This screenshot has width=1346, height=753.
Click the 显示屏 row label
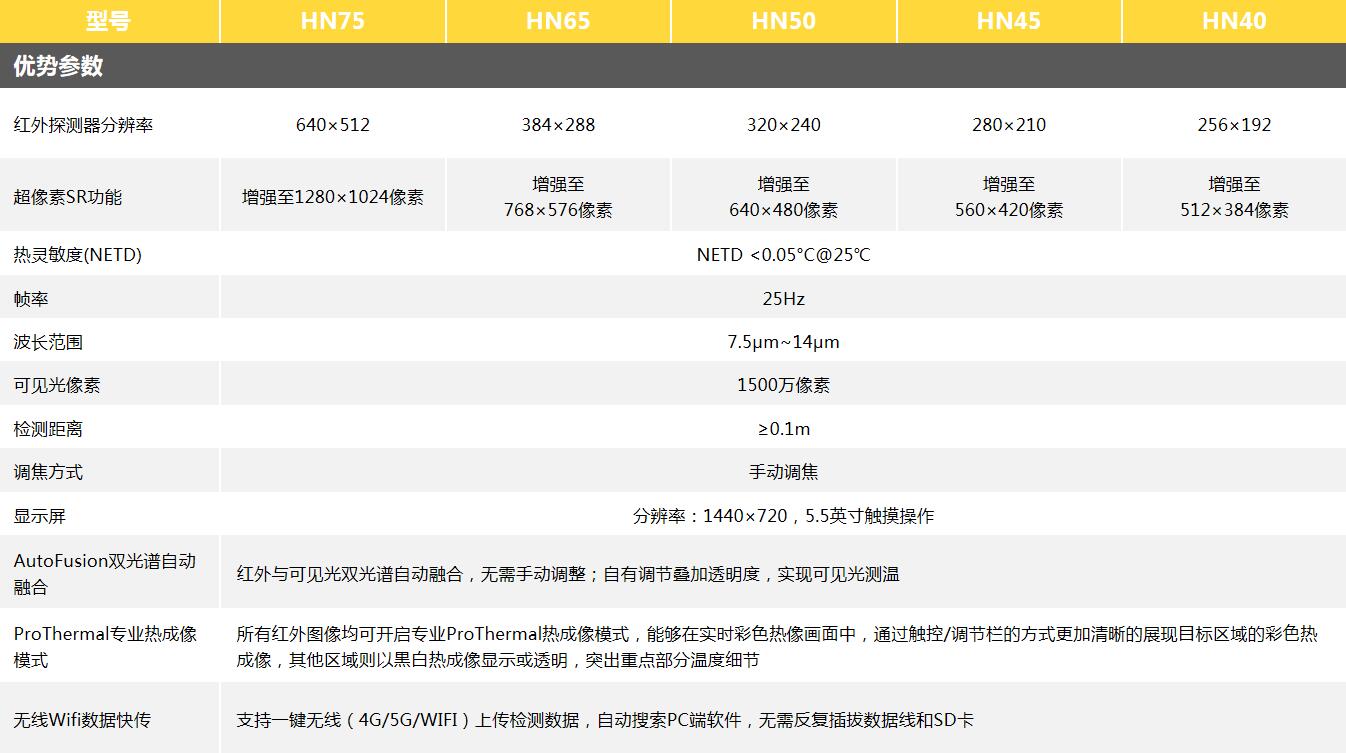(x=40, y=516)
